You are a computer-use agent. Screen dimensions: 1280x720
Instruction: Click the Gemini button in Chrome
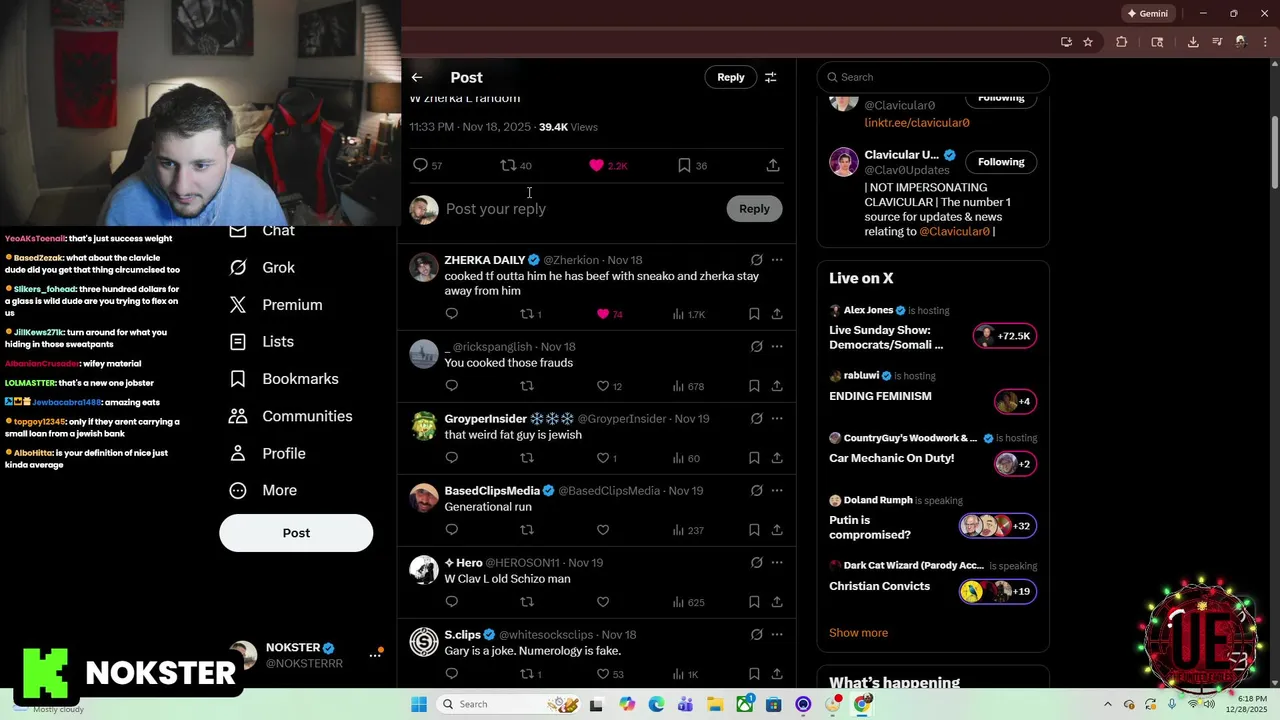[1148, 14]
